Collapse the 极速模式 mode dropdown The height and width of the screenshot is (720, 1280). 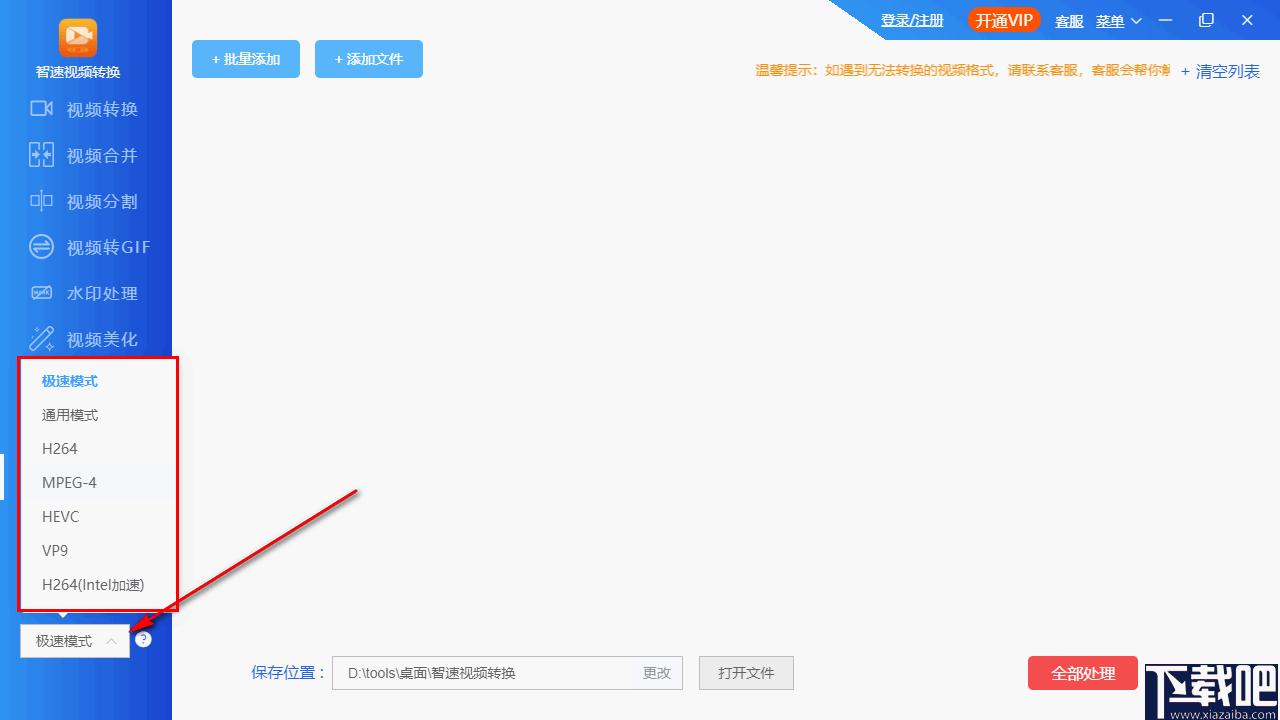tap(75, 641)
